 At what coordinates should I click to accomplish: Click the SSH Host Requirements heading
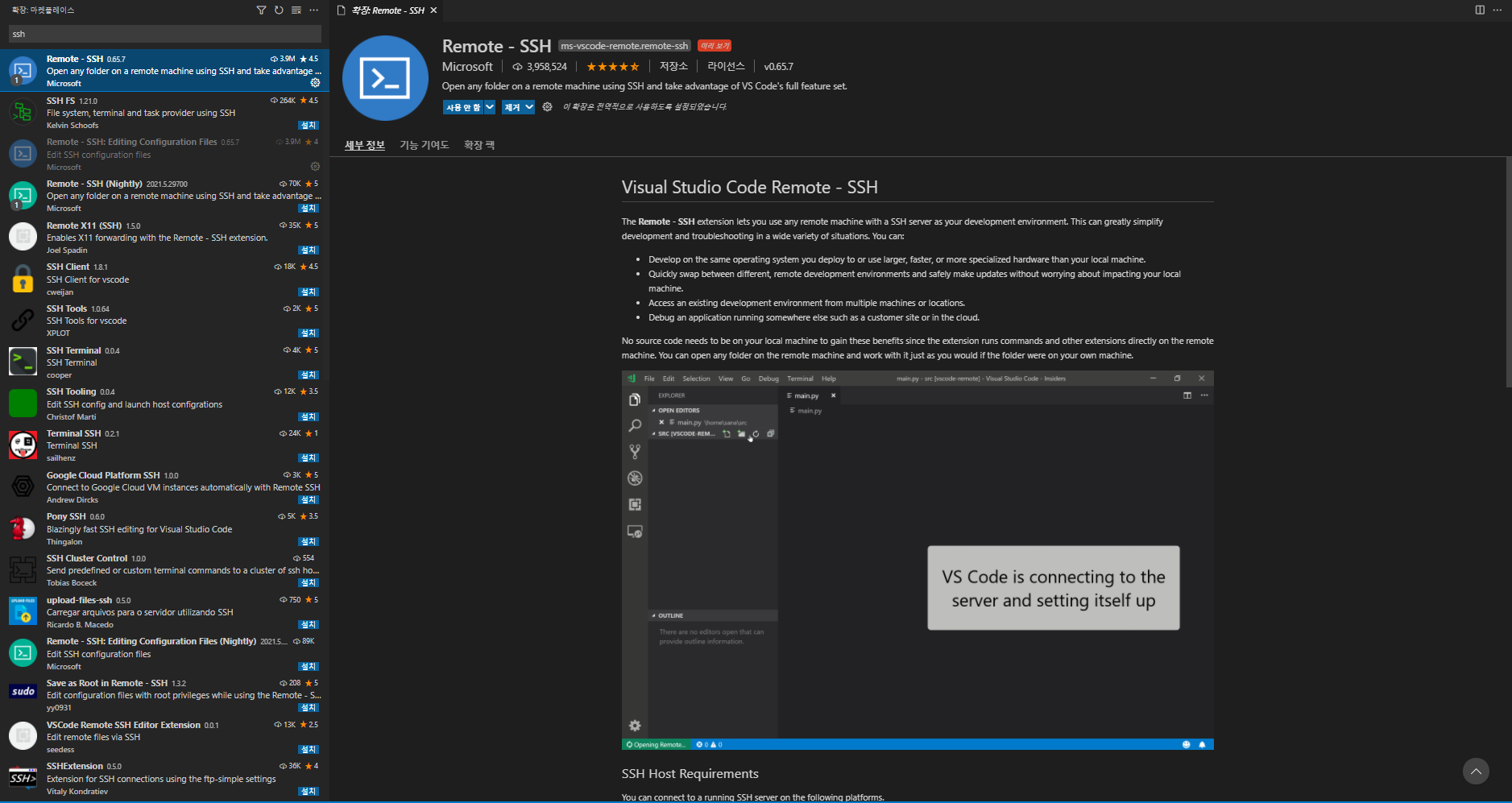click(690, 774)
